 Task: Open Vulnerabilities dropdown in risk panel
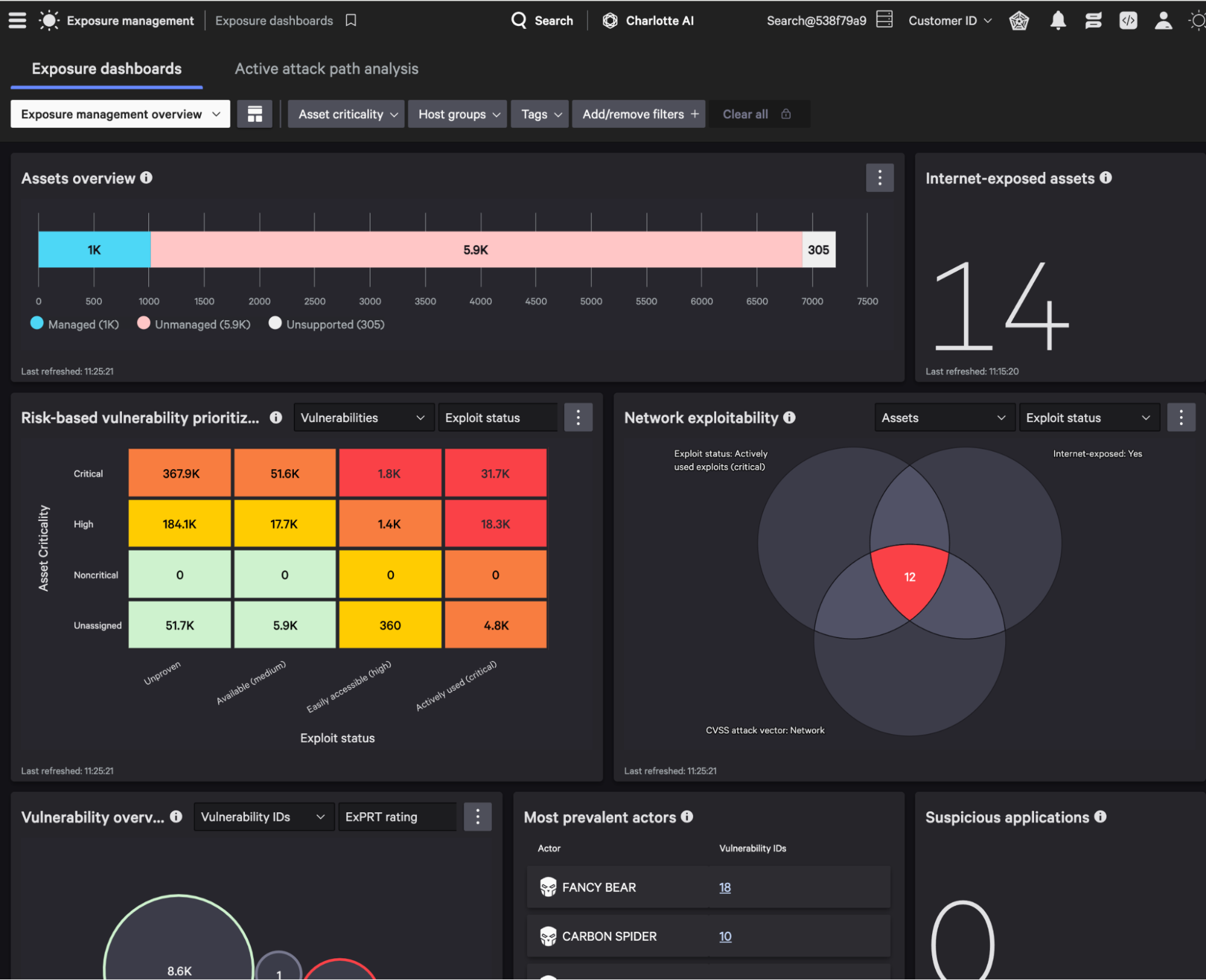[x=363, y=417]
